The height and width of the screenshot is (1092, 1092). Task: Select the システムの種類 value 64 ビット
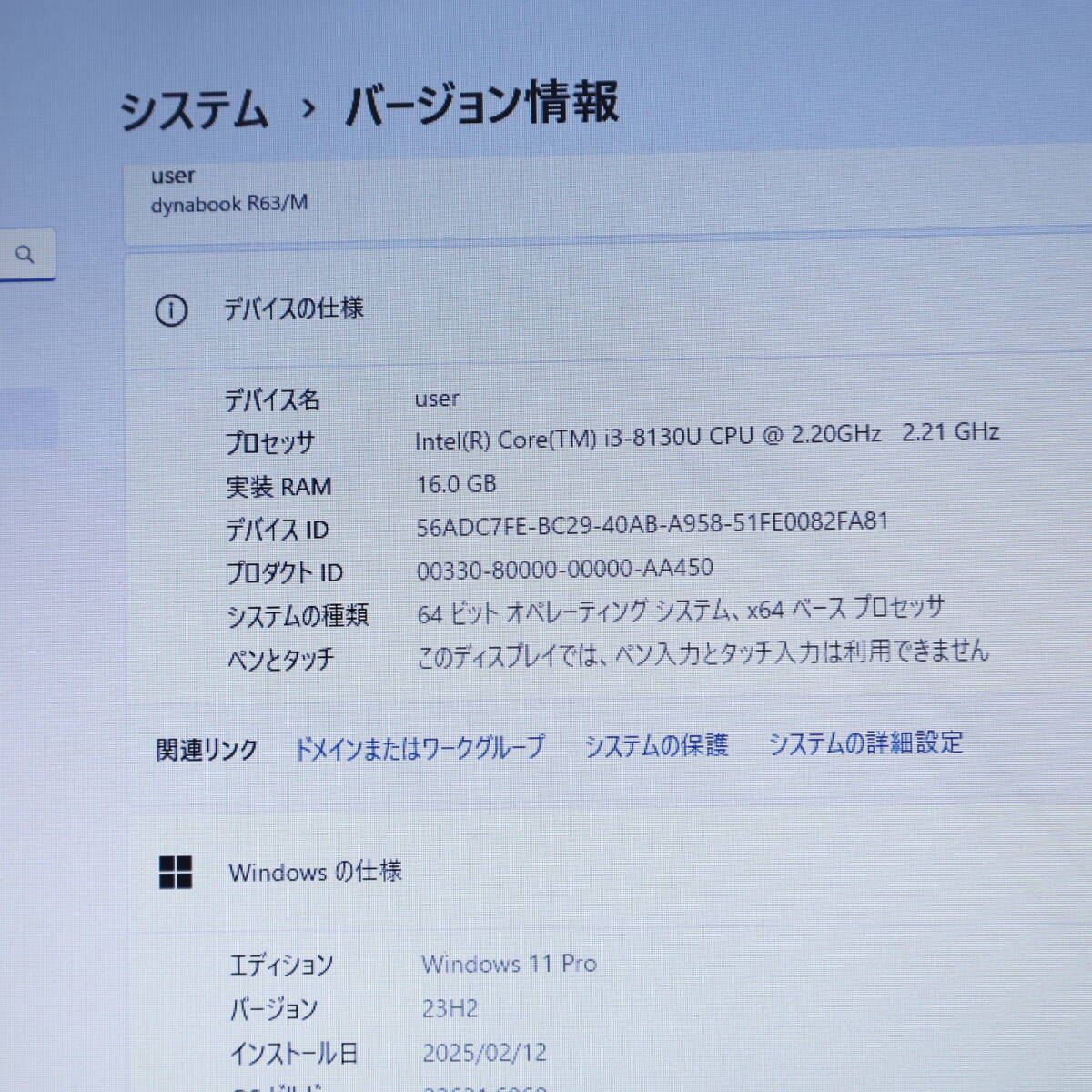[x=681, y=610]
